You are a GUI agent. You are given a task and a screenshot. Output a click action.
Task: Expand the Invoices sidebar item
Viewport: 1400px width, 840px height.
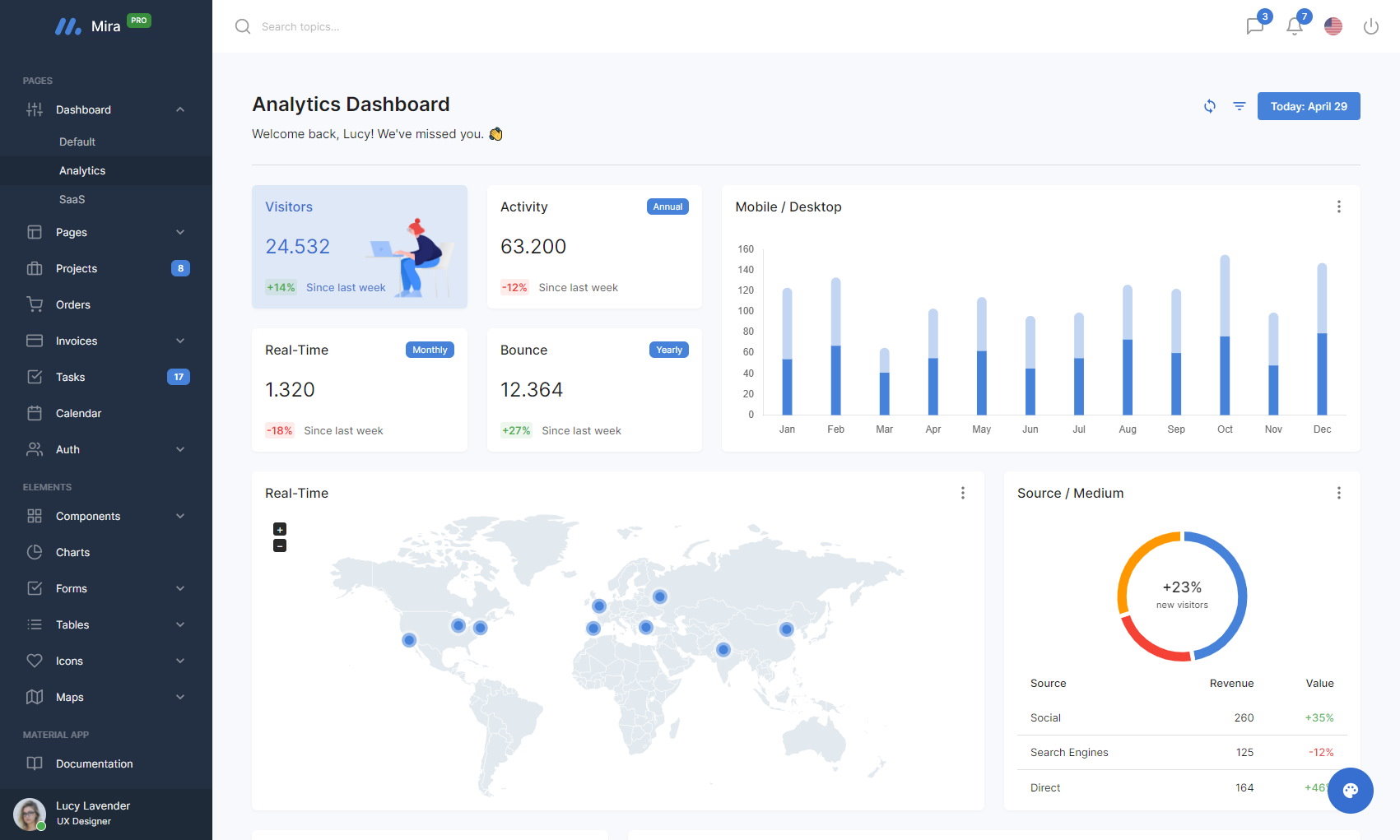point(106,341)
